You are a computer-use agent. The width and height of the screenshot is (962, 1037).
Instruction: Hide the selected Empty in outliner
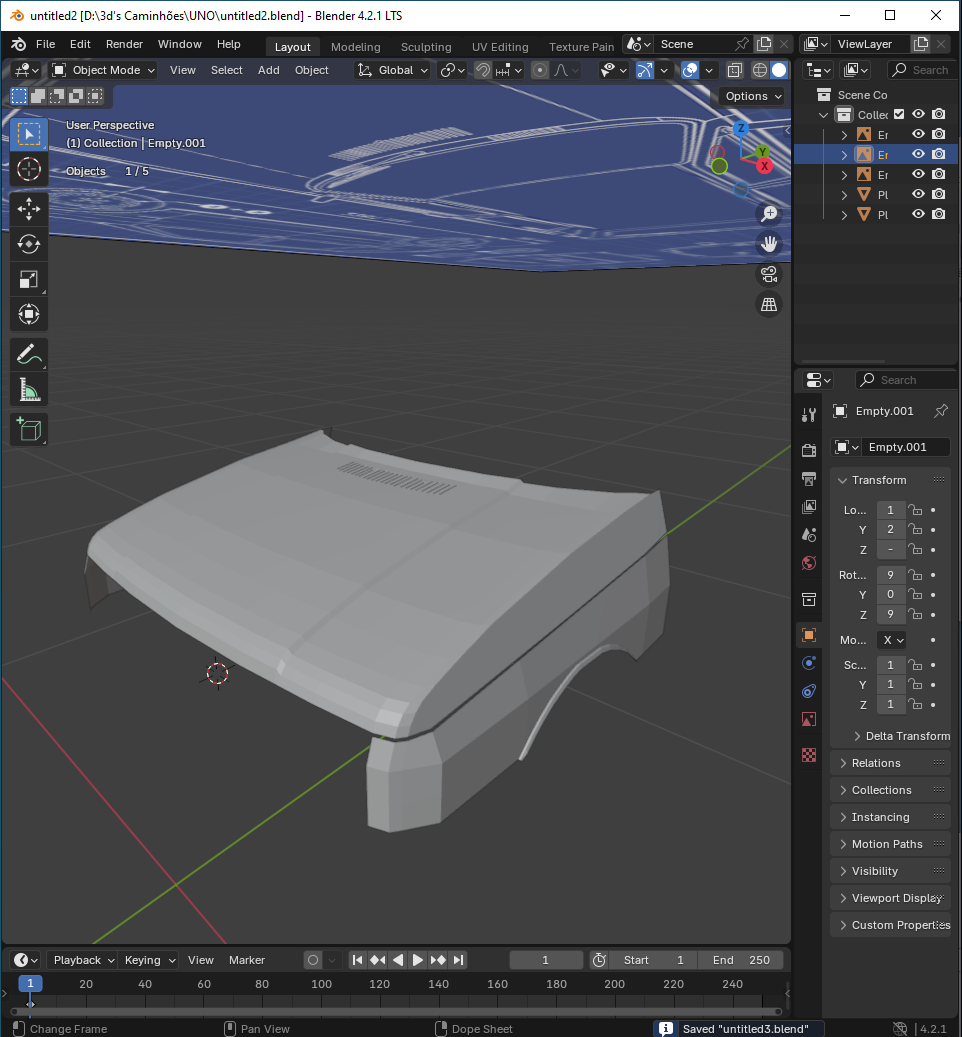(x=918, y=154)
